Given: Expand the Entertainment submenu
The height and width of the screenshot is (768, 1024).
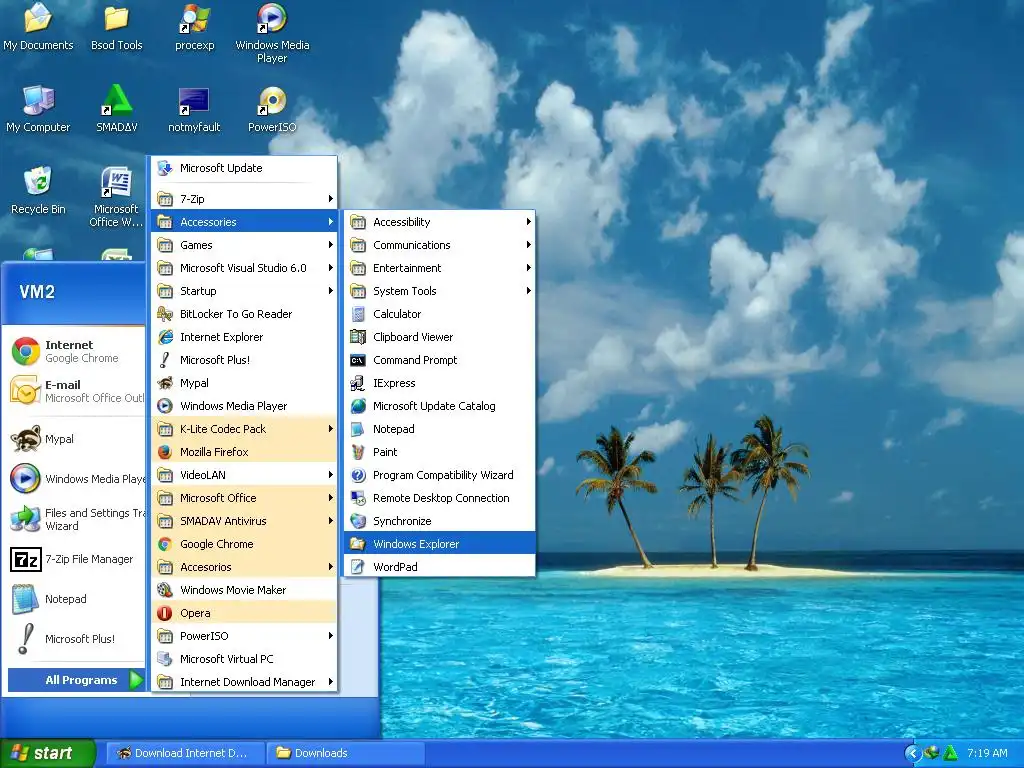Looking at the screenshot, I should [440, 268].
